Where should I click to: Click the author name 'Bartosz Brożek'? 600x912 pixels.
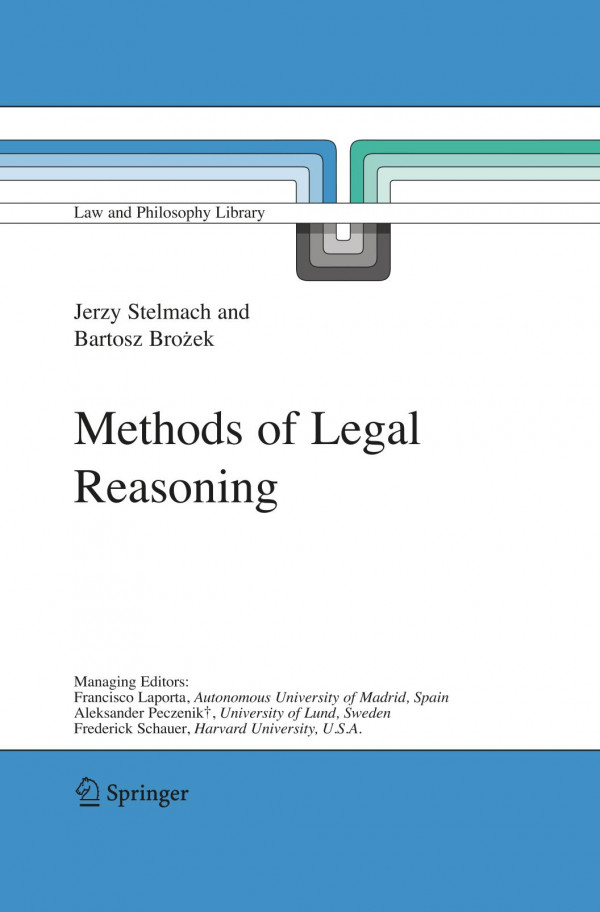click(144, 339)
